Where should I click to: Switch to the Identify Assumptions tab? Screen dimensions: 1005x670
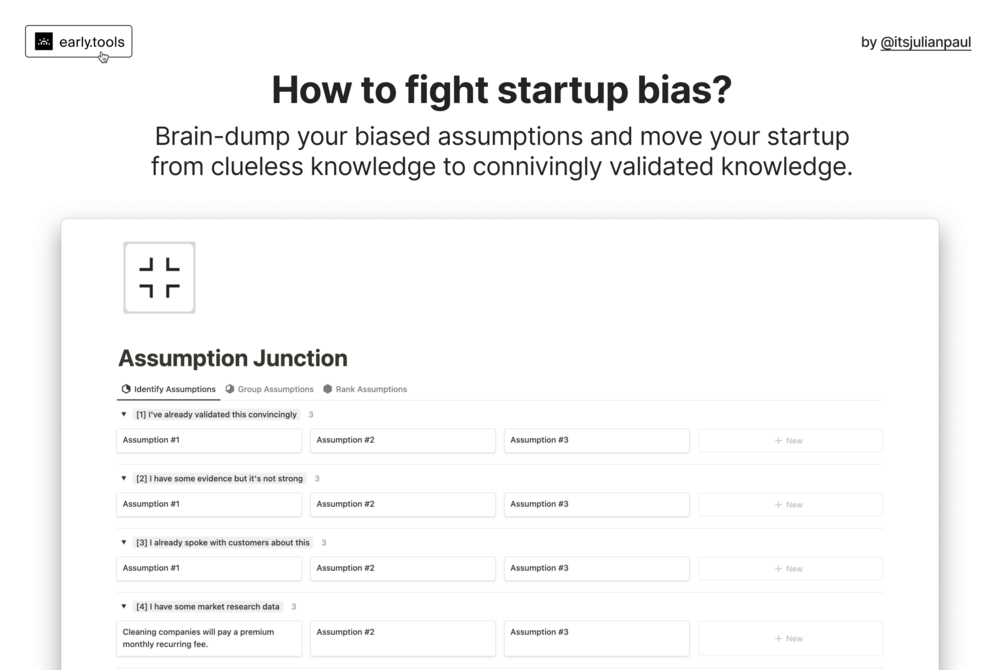coord(174,389)
